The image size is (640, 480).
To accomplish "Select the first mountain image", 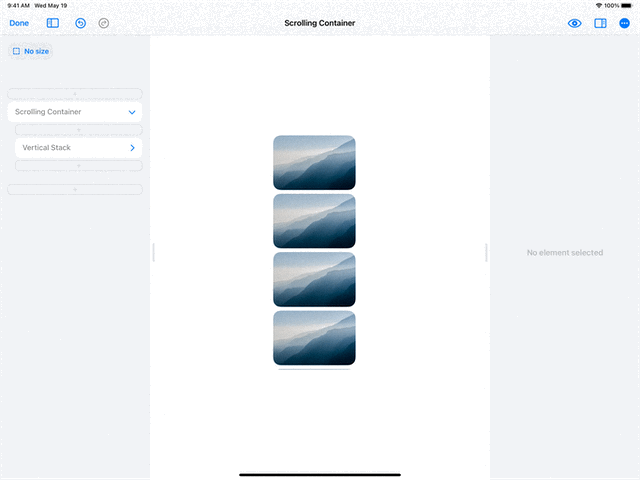I will coord(314,162).
